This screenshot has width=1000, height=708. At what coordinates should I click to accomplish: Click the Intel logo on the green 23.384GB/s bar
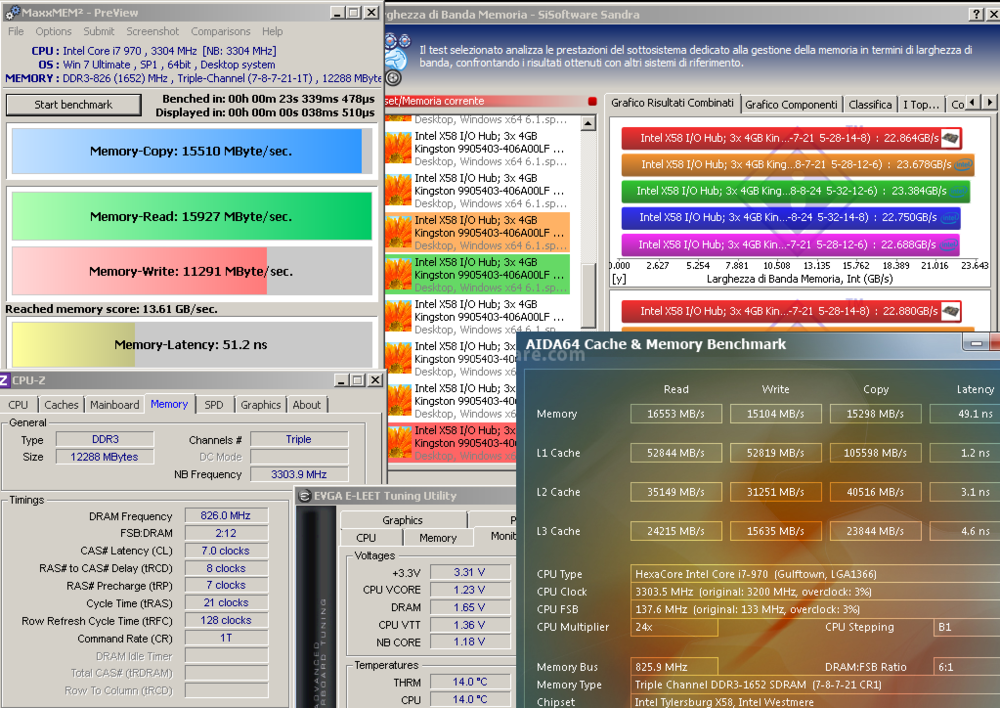tap(959, 191)
